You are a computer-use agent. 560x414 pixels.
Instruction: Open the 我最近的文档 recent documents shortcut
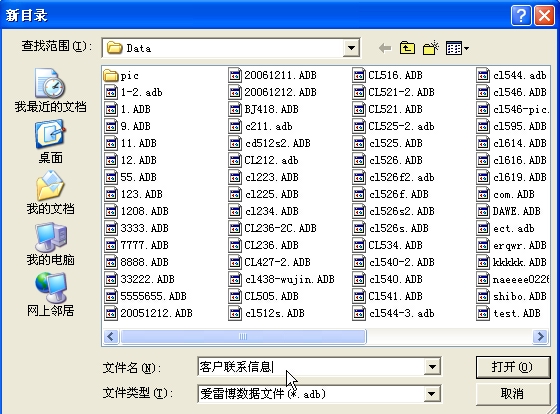pyautogui.click(x=50, y=90)
